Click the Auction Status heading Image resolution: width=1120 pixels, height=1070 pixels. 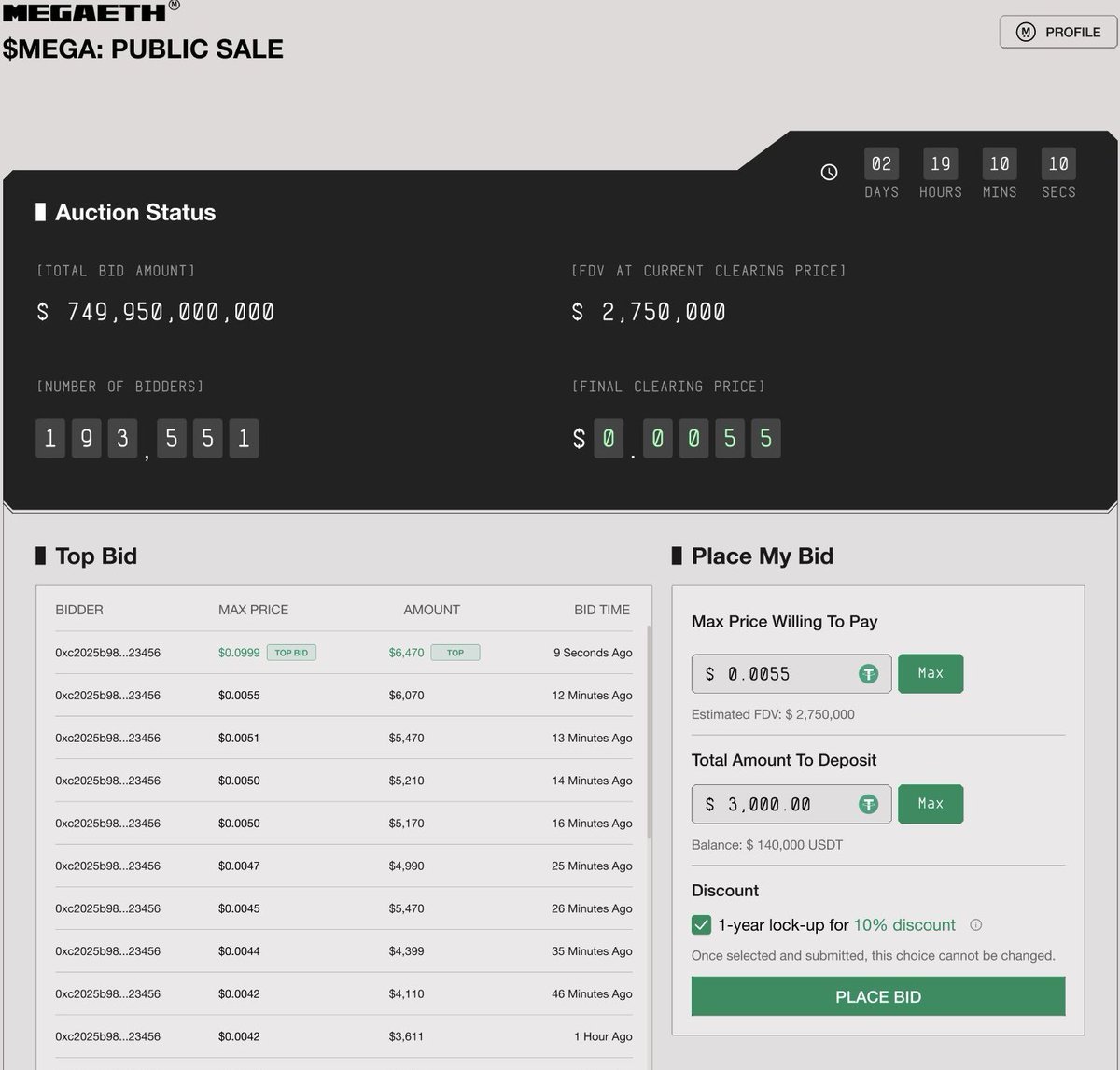click(135, 213)
